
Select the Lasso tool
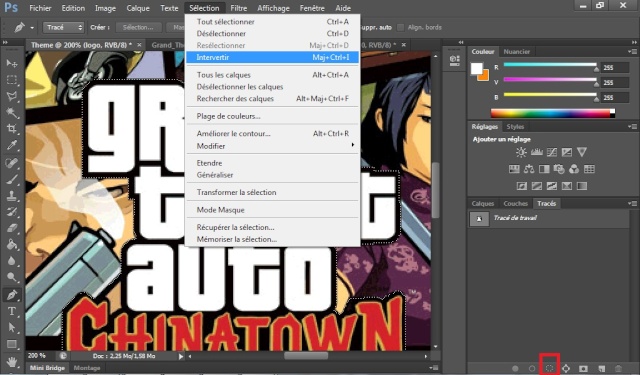(12, 96)
